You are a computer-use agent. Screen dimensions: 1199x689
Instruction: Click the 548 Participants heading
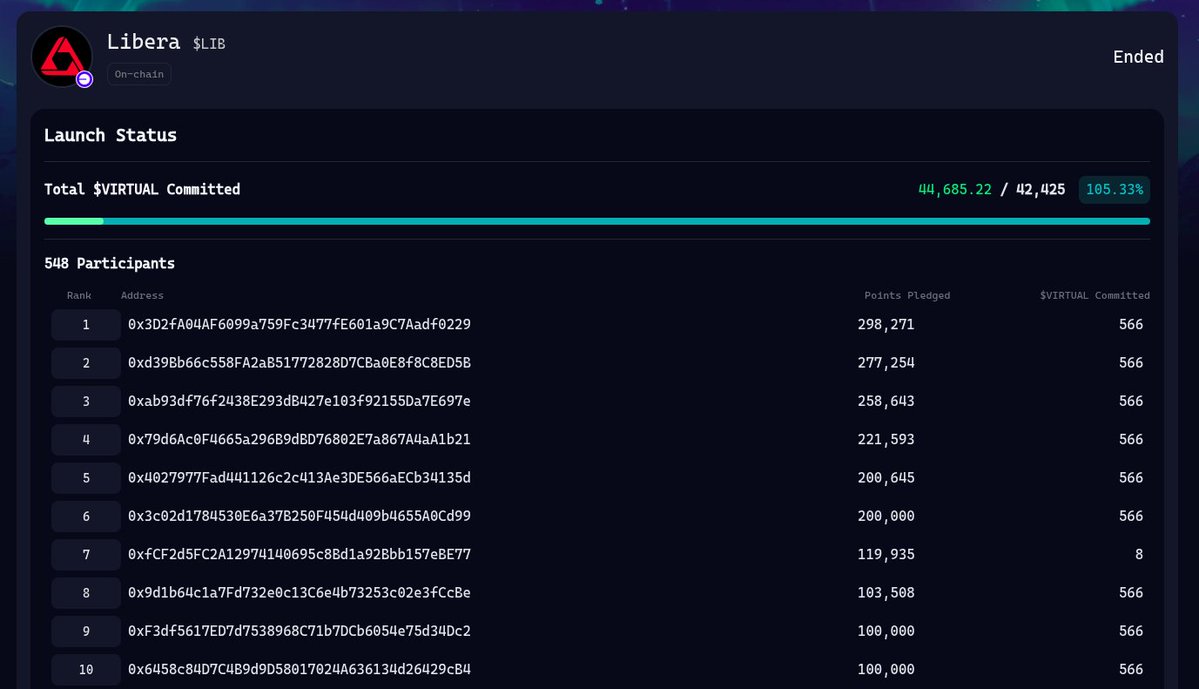pyautogui.click(x=109, y=263)
